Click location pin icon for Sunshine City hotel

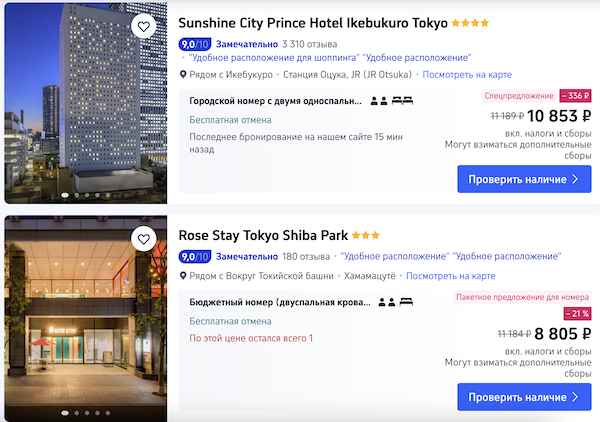pos(183,75)
